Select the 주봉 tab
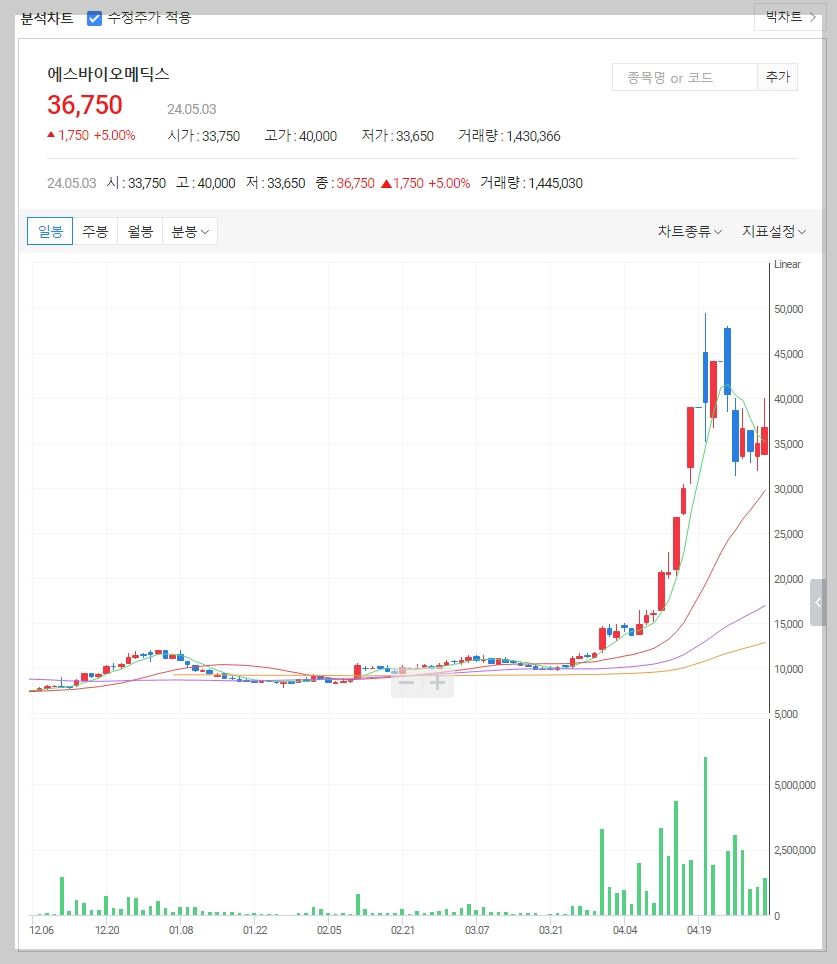837x964 pixels. (95, 231)
